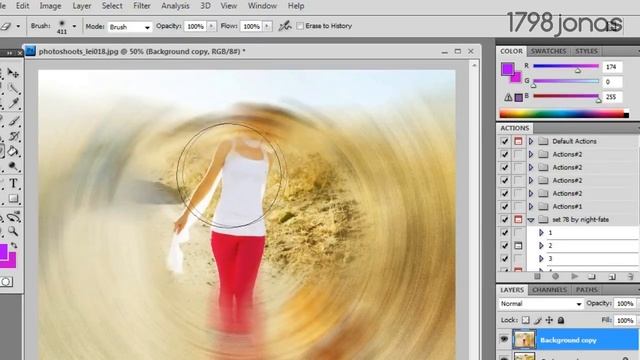Hide the Background copy layer
Viewport: 640px width, 360px height.
point(504,340)
